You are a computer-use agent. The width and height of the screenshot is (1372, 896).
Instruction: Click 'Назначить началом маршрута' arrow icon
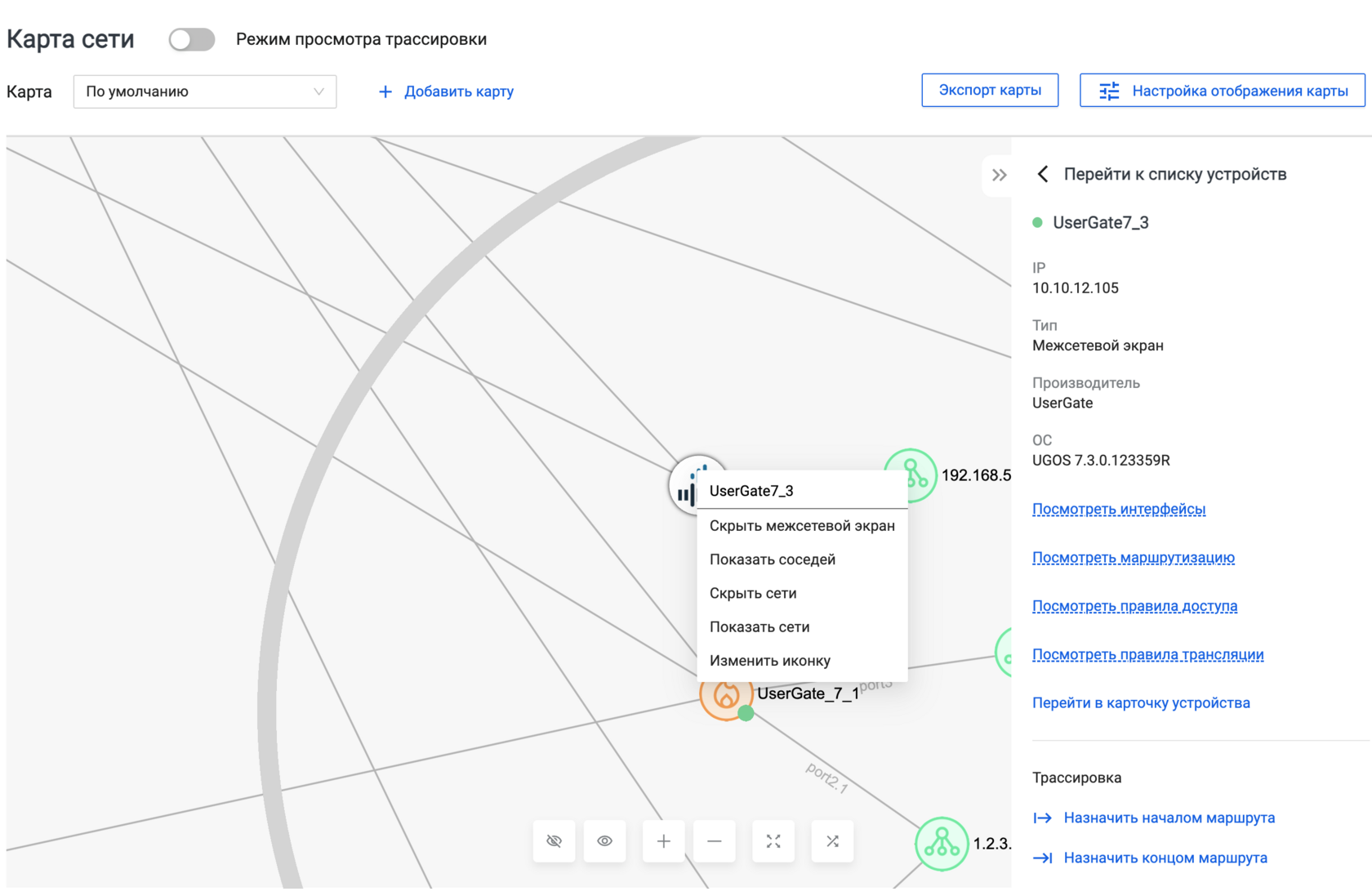click(x=1042, y=818)
